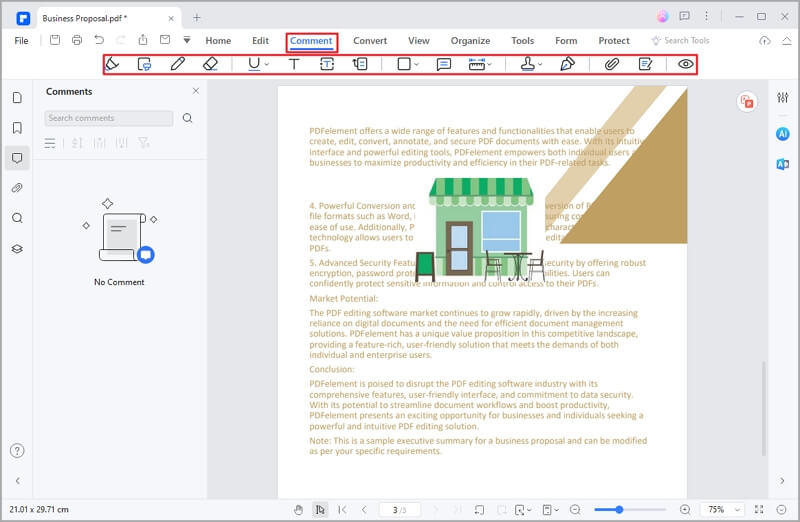Open the Help question mark icon

(17, 451)
